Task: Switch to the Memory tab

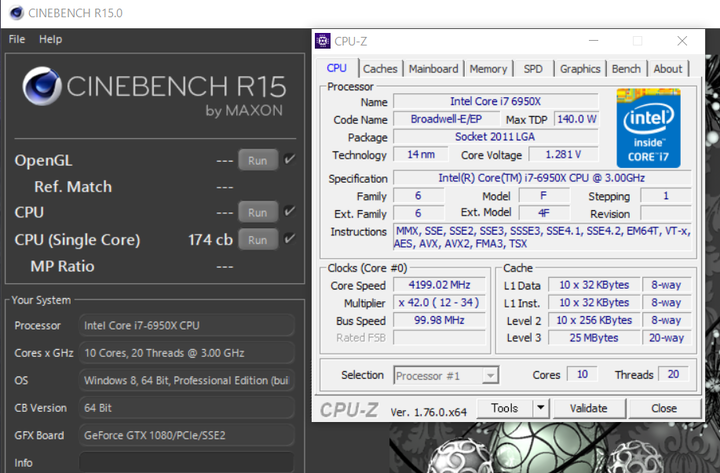Action: coord(488,69)
